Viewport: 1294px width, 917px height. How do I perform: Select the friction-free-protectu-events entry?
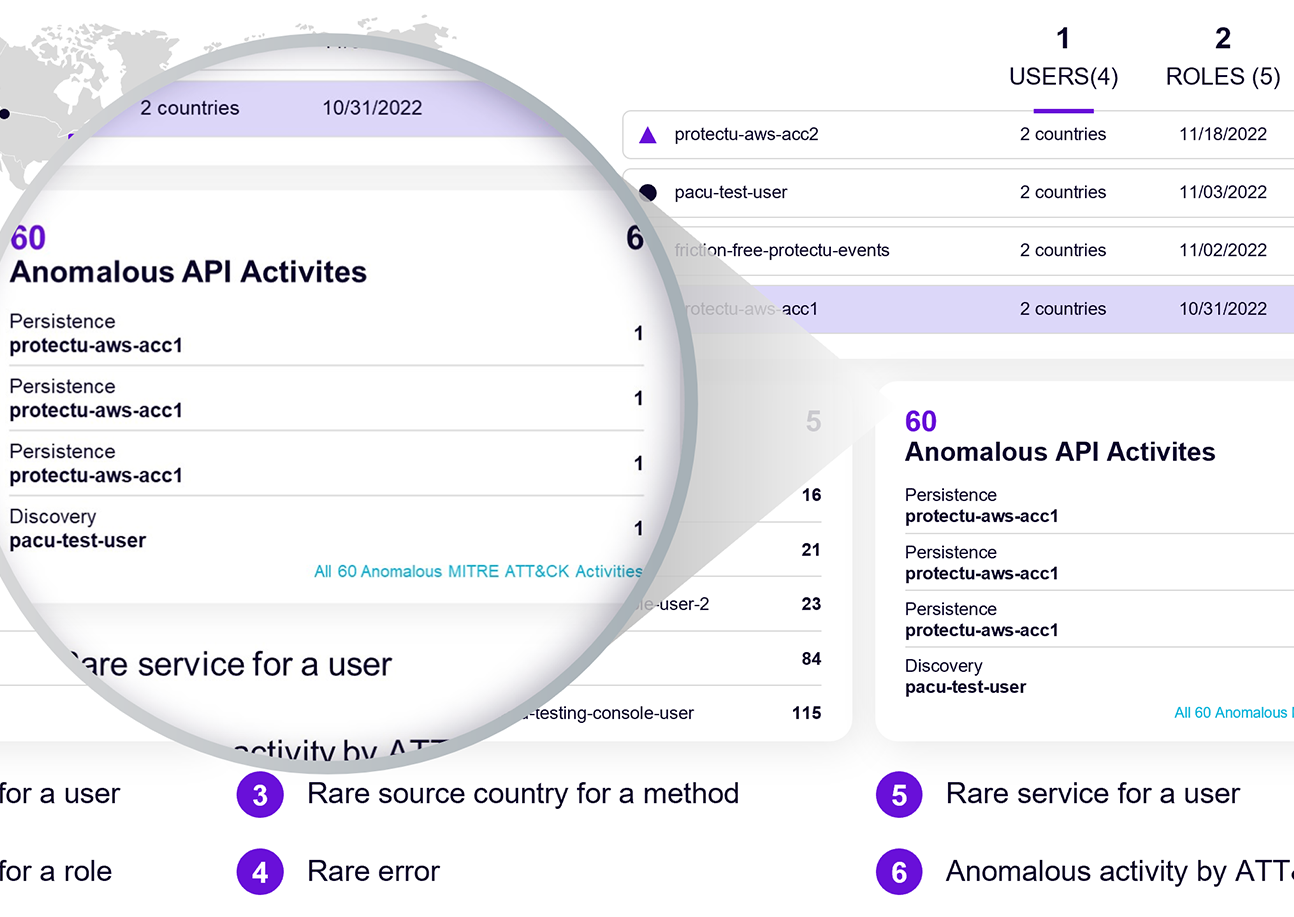tap(784, 250)
